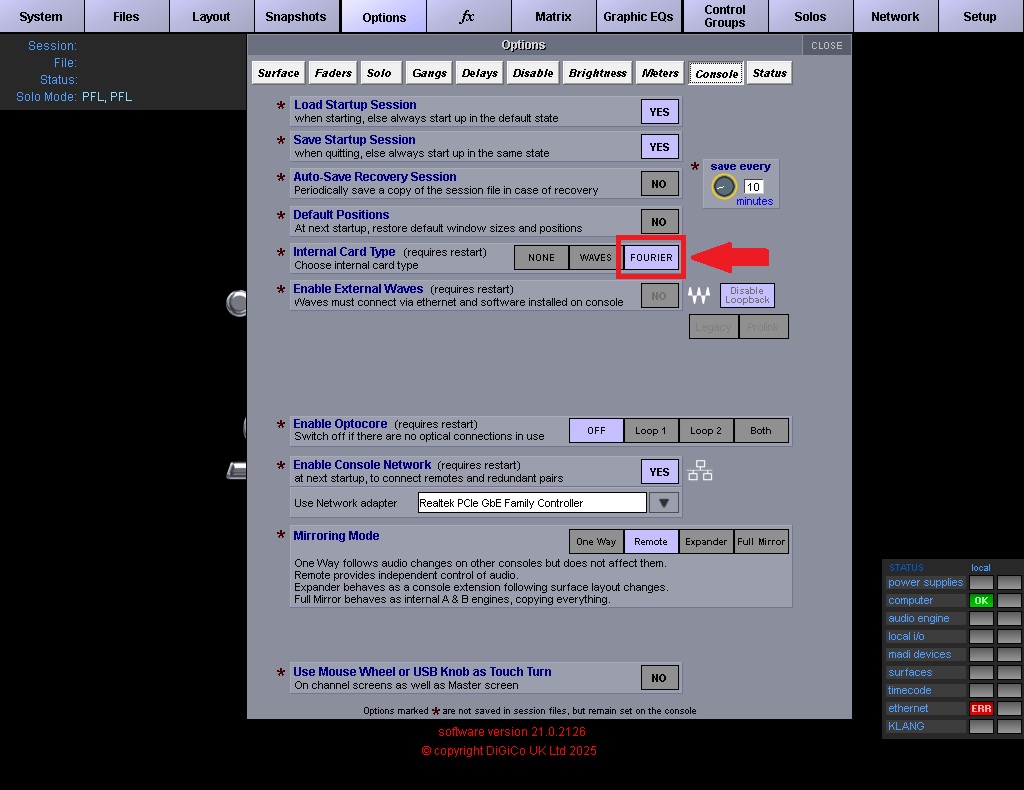The height and width of the screenshot is (790, 1024).
Task: Toggle Enable External Waves NO button
Action: [x=660, y=296]
